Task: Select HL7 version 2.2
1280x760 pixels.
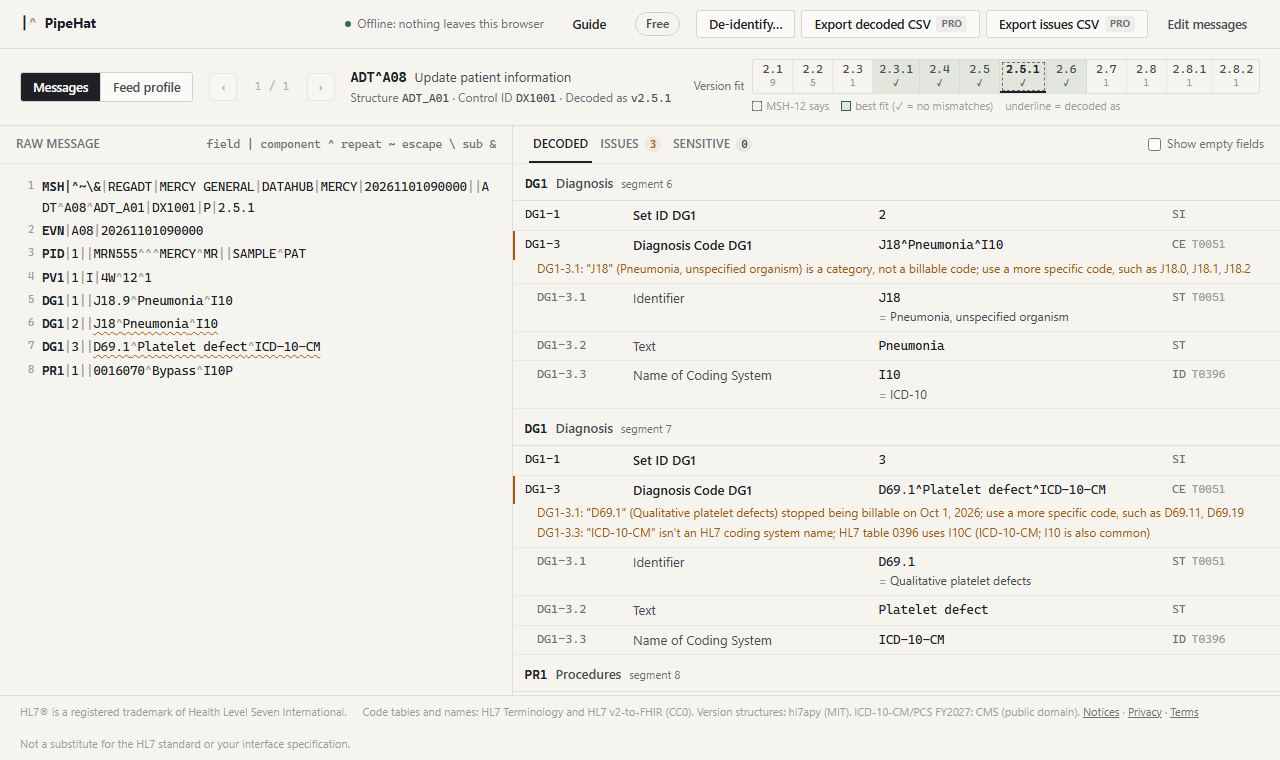Action: pos(813,76)
